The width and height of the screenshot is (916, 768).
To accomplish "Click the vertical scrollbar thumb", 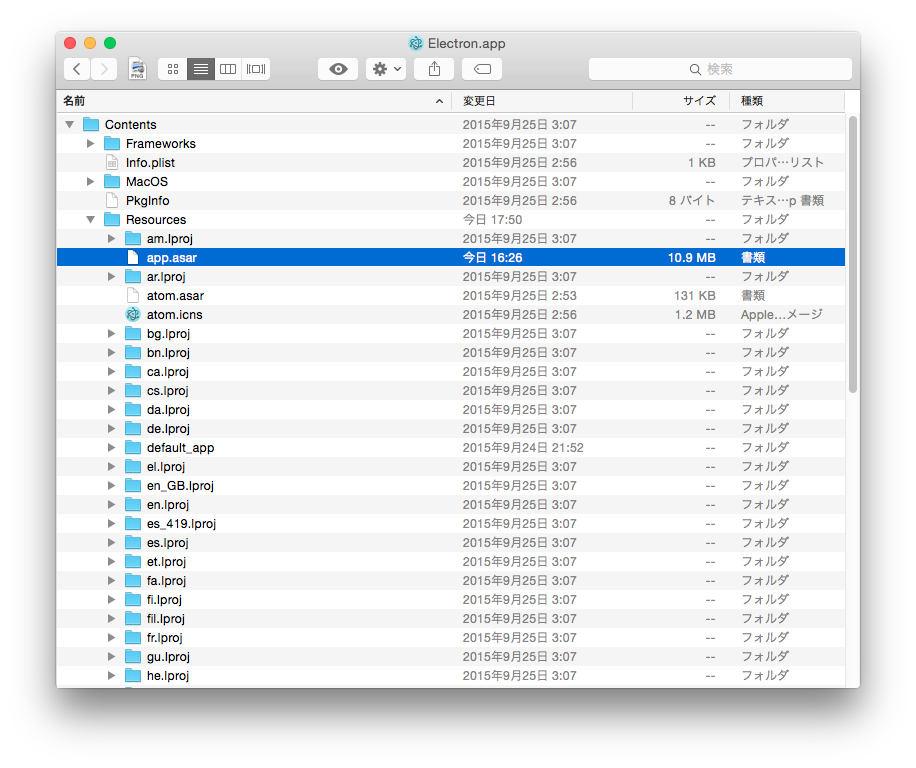I will [x=852, y=254].
